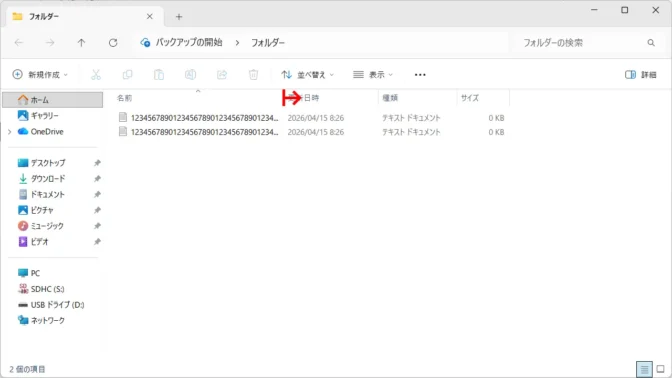Click the Share icon in toolbar

222,75
